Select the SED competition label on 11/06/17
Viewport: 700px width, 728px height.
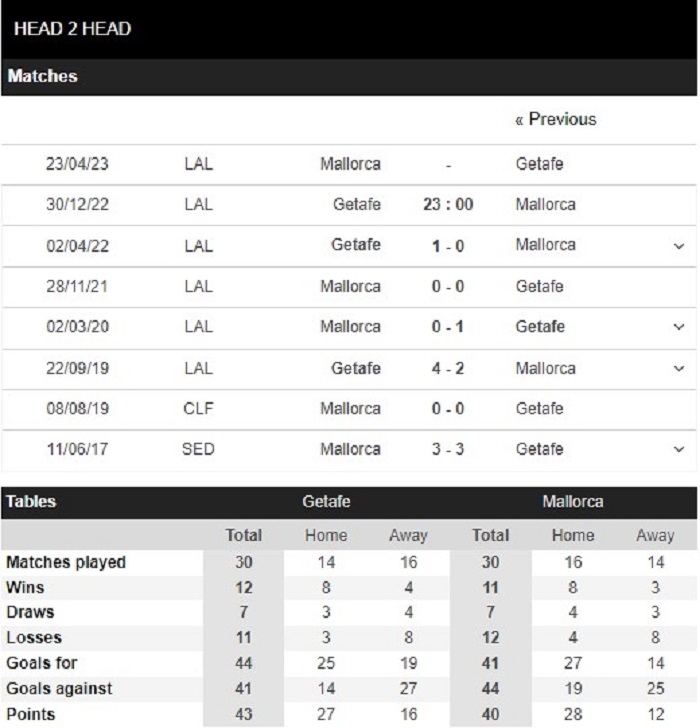[198, 449]
